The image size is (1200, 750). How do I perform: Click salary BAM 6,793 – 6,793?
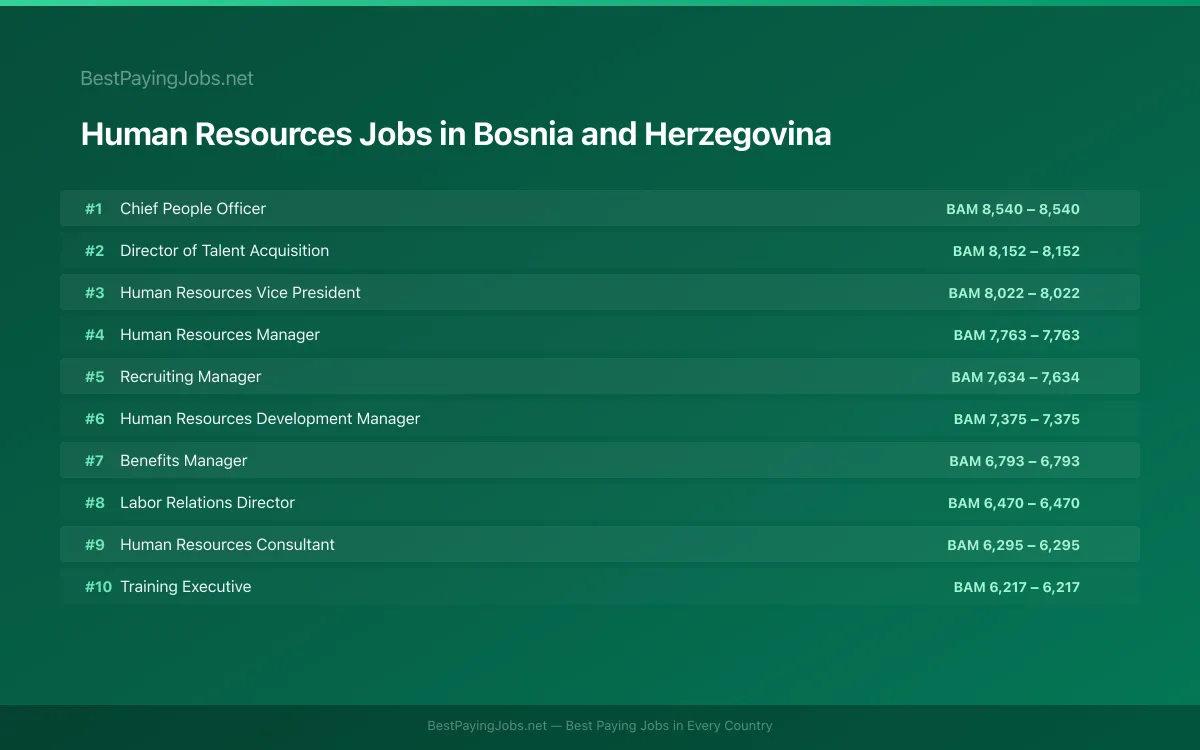(1015, 461)
